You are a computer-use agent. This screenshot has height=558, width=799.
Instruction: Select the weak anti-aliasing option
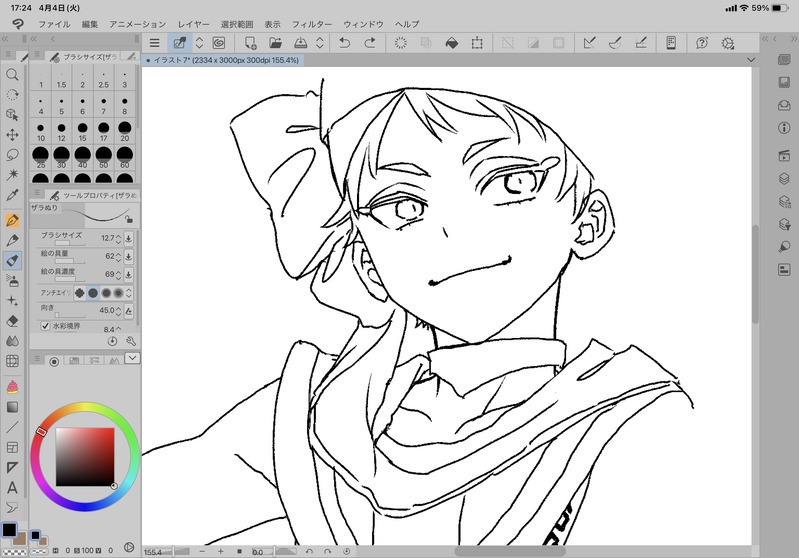click(x=93, y=293)
